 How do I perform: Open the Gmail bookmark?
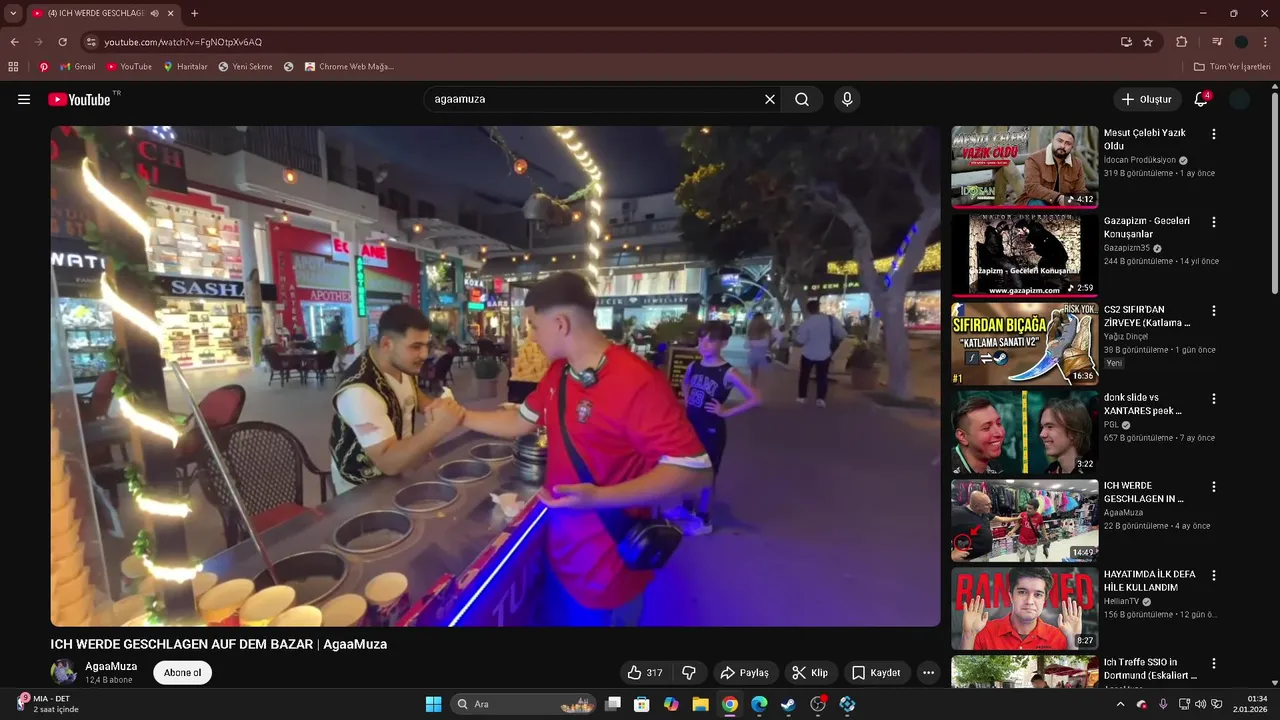[x=78, y=67]
